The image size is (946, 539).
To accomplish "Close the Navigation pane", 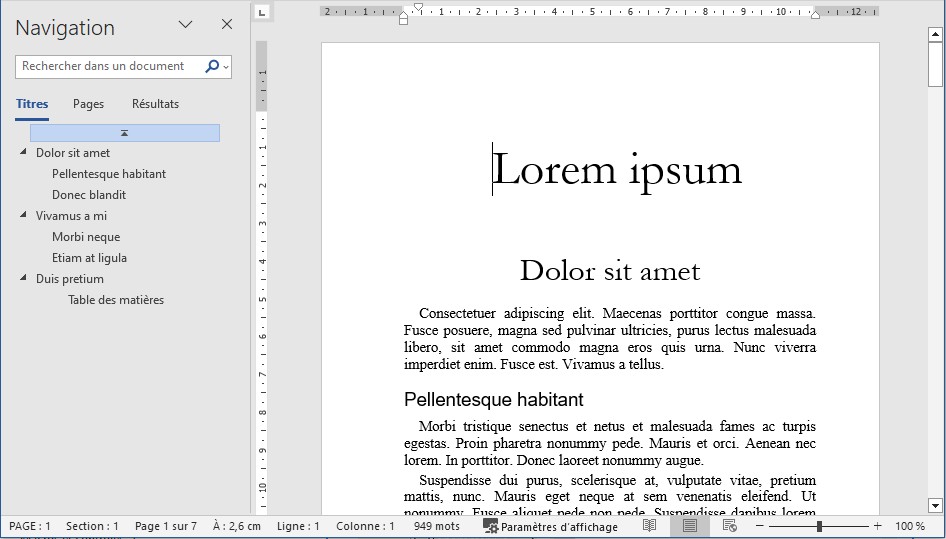I will click(x=227, y=25).
